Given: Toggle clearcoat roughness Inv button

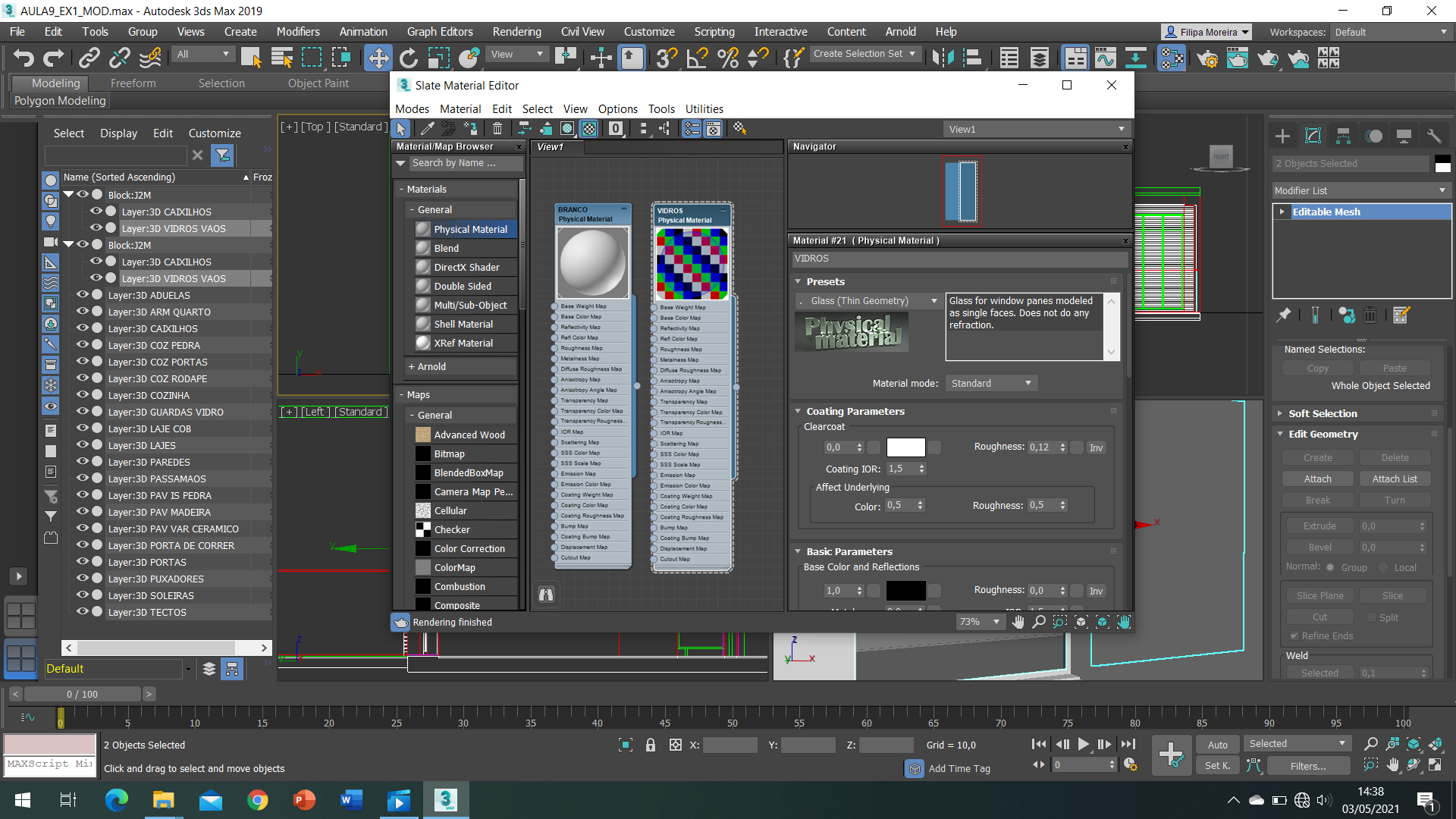Looking at the screenshot, I should [x=1096, y=447].
